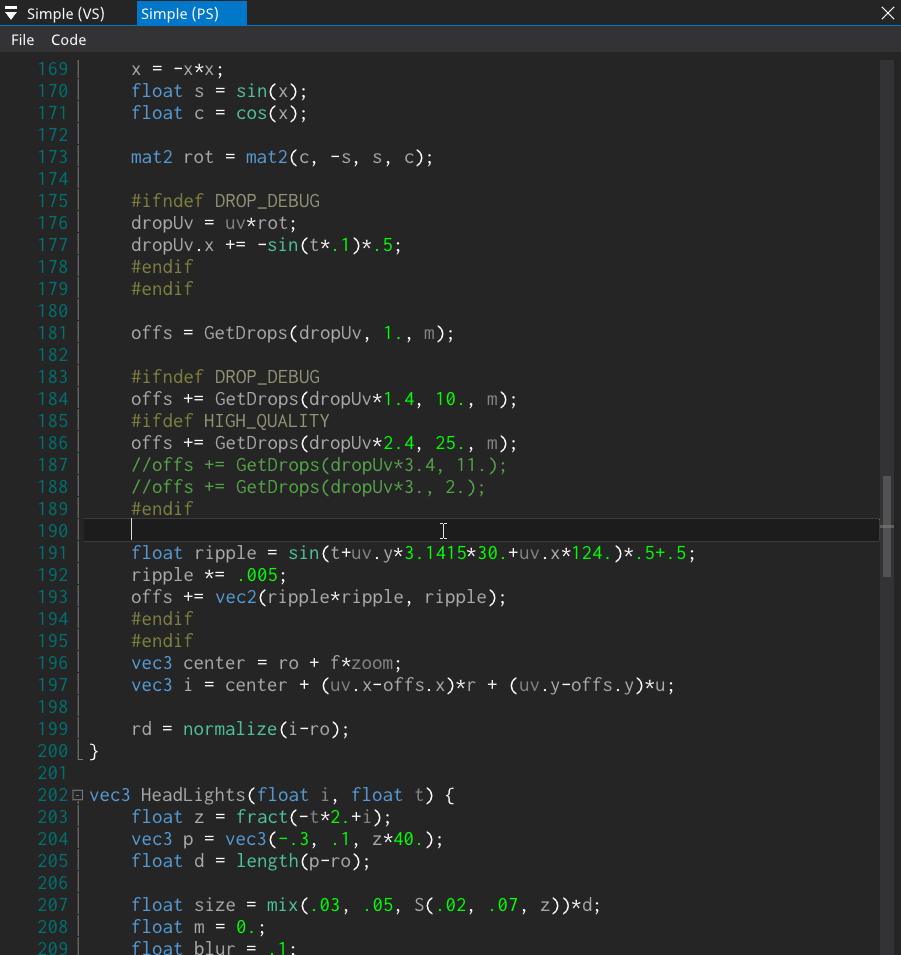Click the 'GetDrops(dropUv*2.4' line
901x955 pixels.
[x=324, y=443]
